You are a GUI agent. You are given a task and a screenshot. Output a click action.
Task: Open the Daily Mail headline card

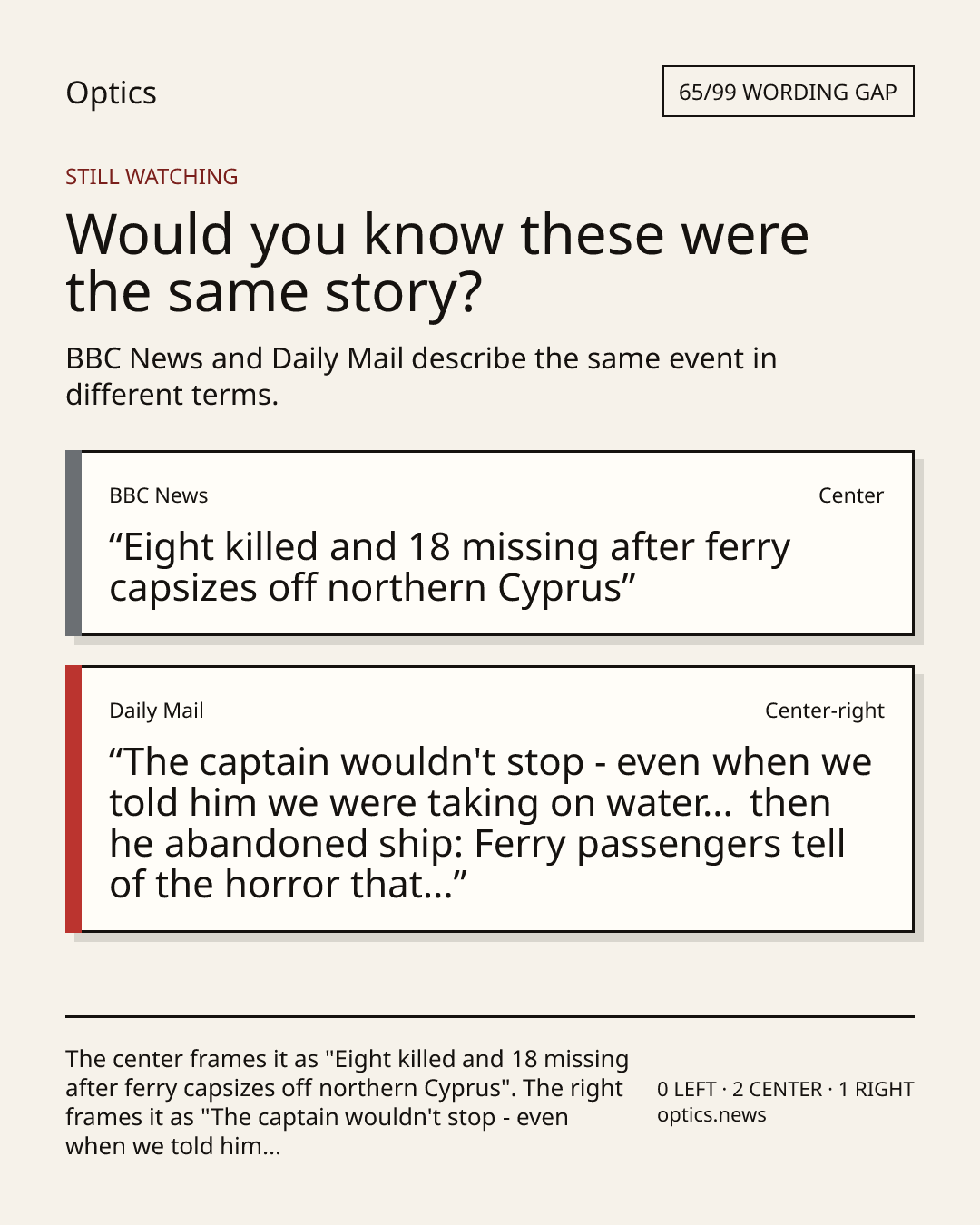click(x=489, y=799)
